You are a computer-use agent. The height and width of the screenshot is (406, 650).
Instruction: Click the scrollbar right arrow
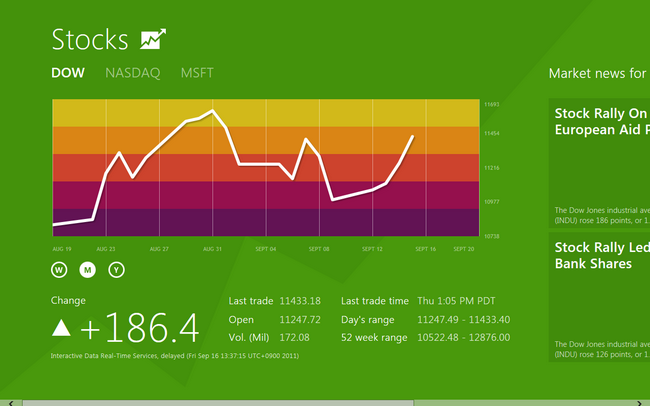click(639, 403)
